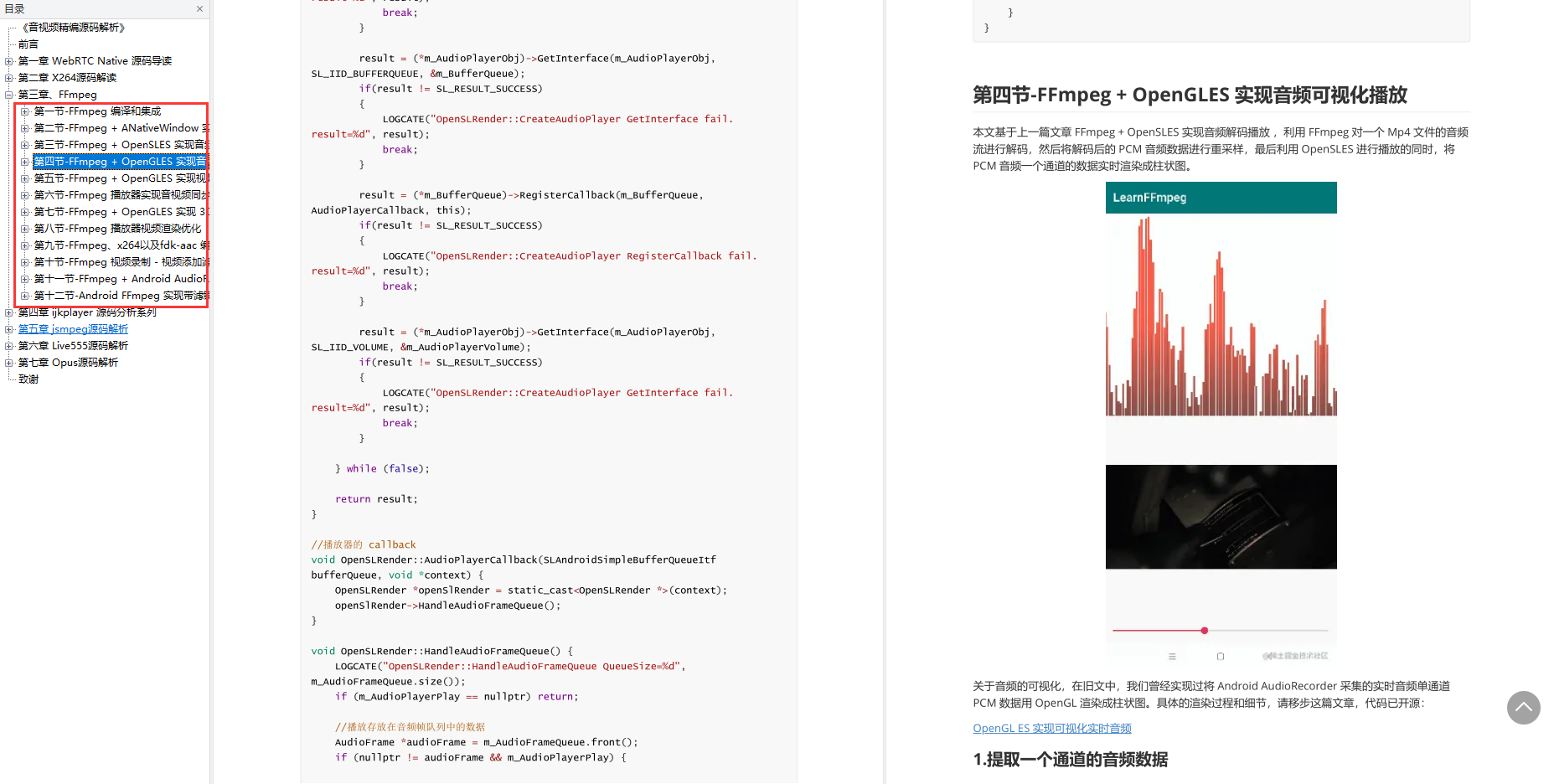The height and width of the screenshot is (784, 1554).
Task: Open 第一节-FFmpeg 编译和集成 section
Action: pos(97,111)
